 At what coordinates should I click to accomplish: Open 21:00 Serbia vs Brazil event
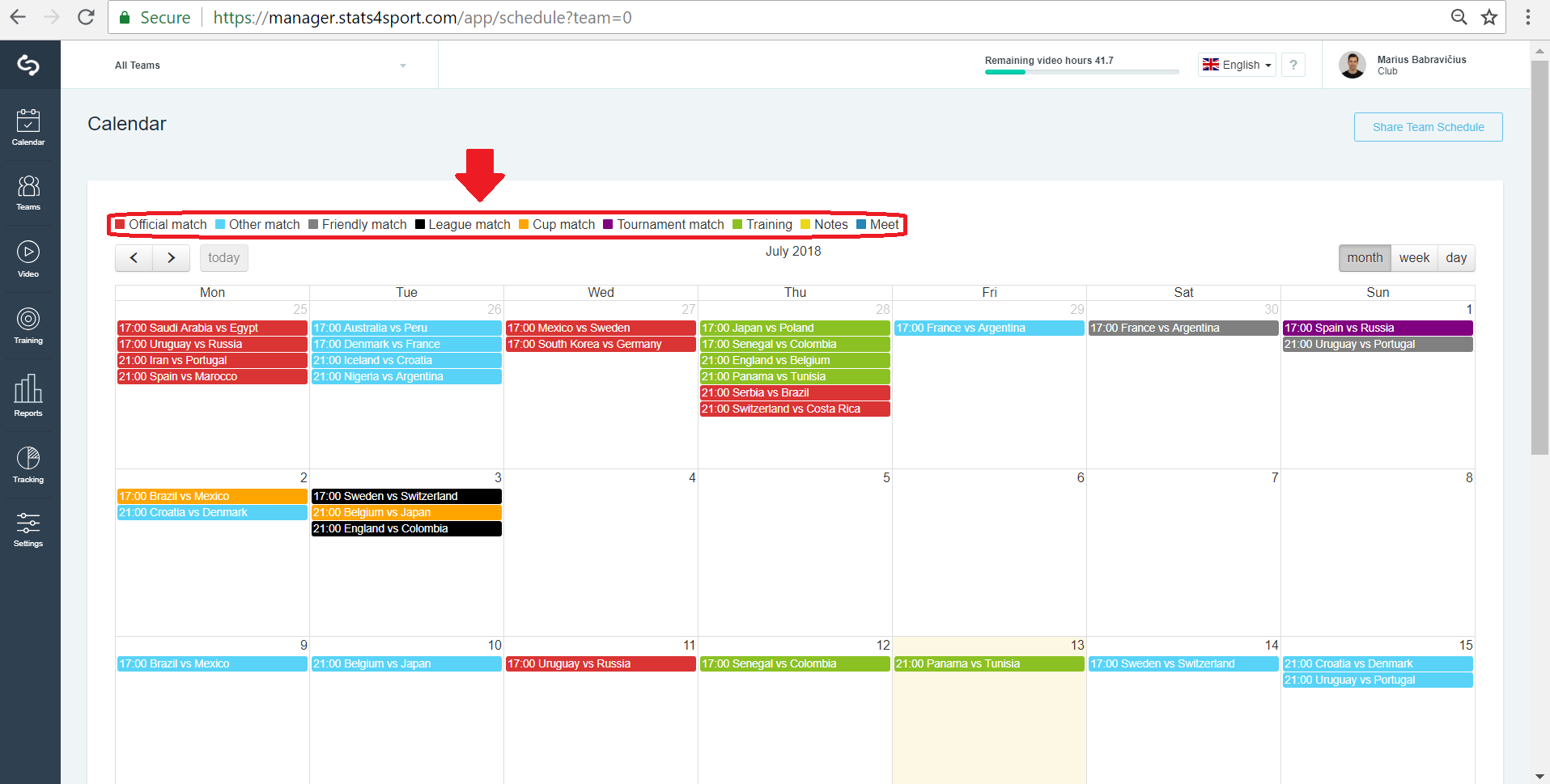pos(795,392)
